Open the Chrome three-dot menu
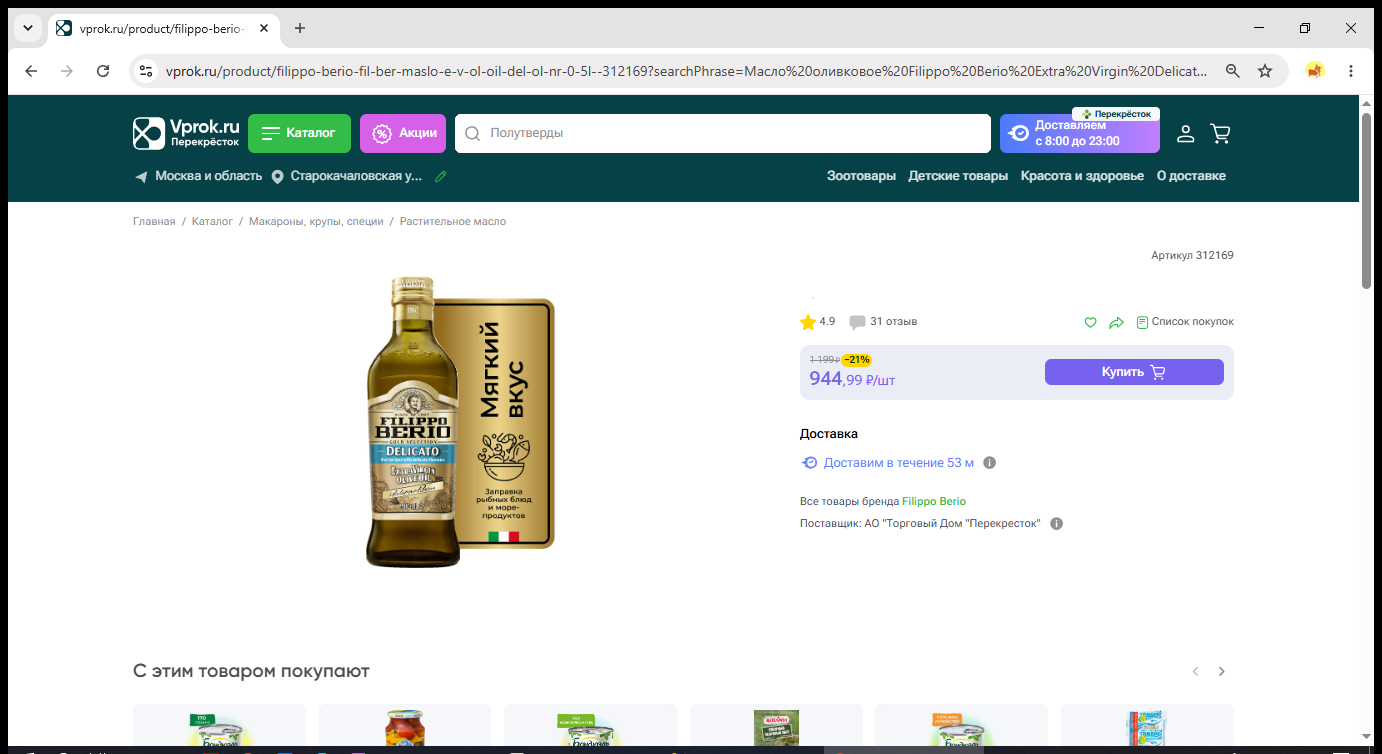This screenshot has width=1382, height=754. coord(1351,71)
